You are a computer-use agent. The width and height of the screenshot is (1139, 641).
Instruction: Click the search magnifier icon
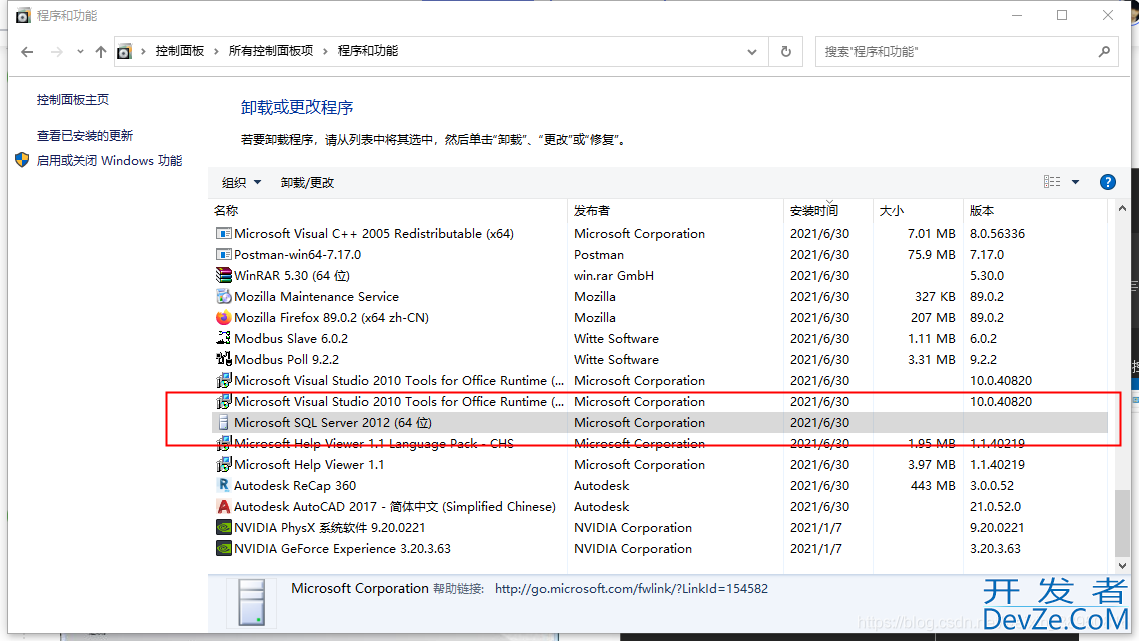(x=1104, y=52)
